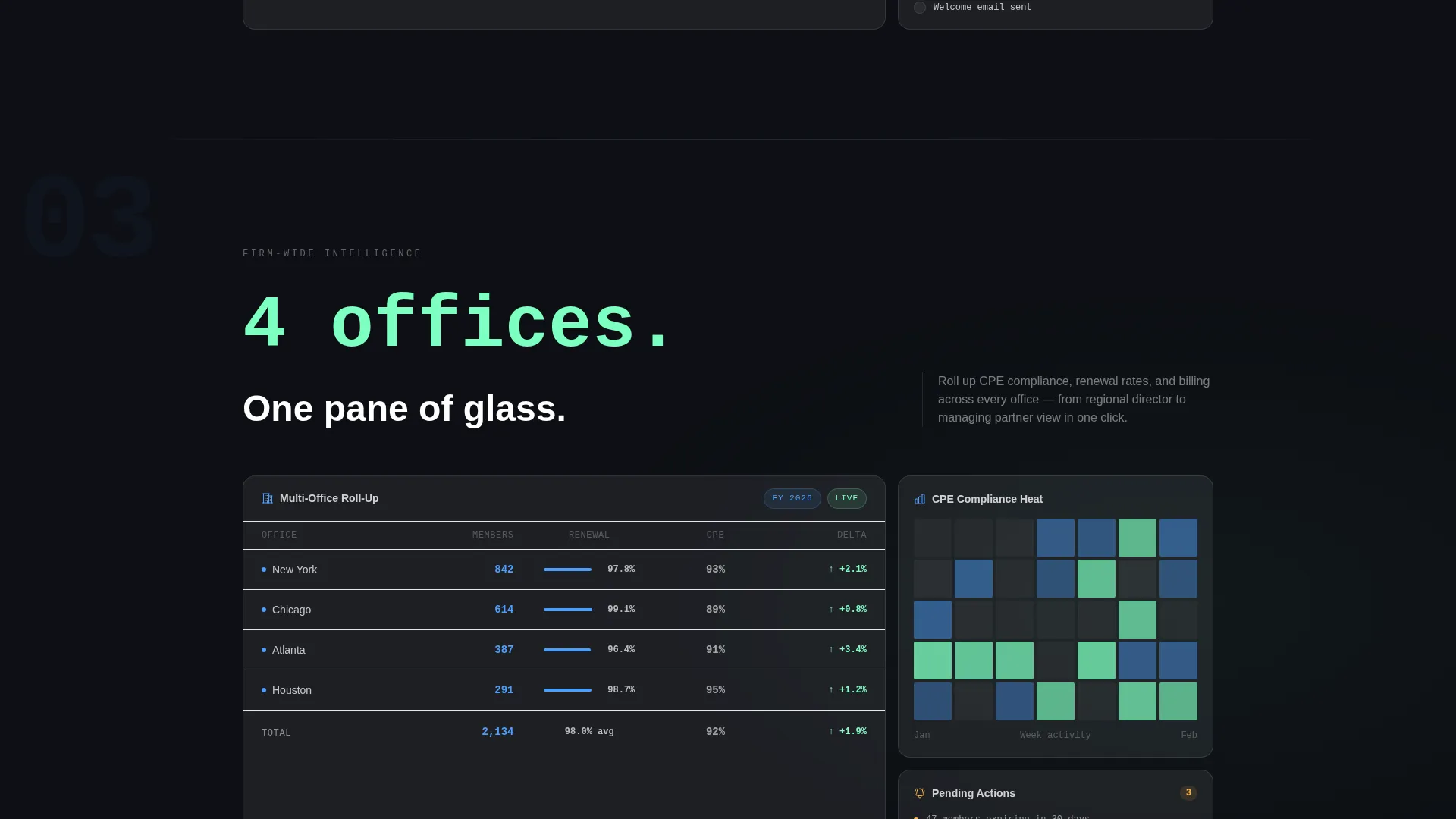Click the Atlanta renewal progress bar
This screenshot has width=1456, height=819.
568,650
